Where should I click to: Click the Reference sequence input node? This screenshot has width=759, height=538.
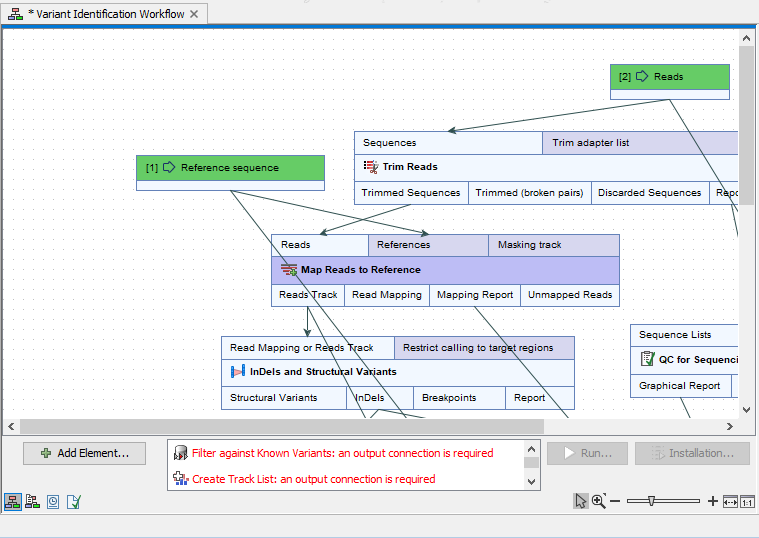[x=230, y=167]
